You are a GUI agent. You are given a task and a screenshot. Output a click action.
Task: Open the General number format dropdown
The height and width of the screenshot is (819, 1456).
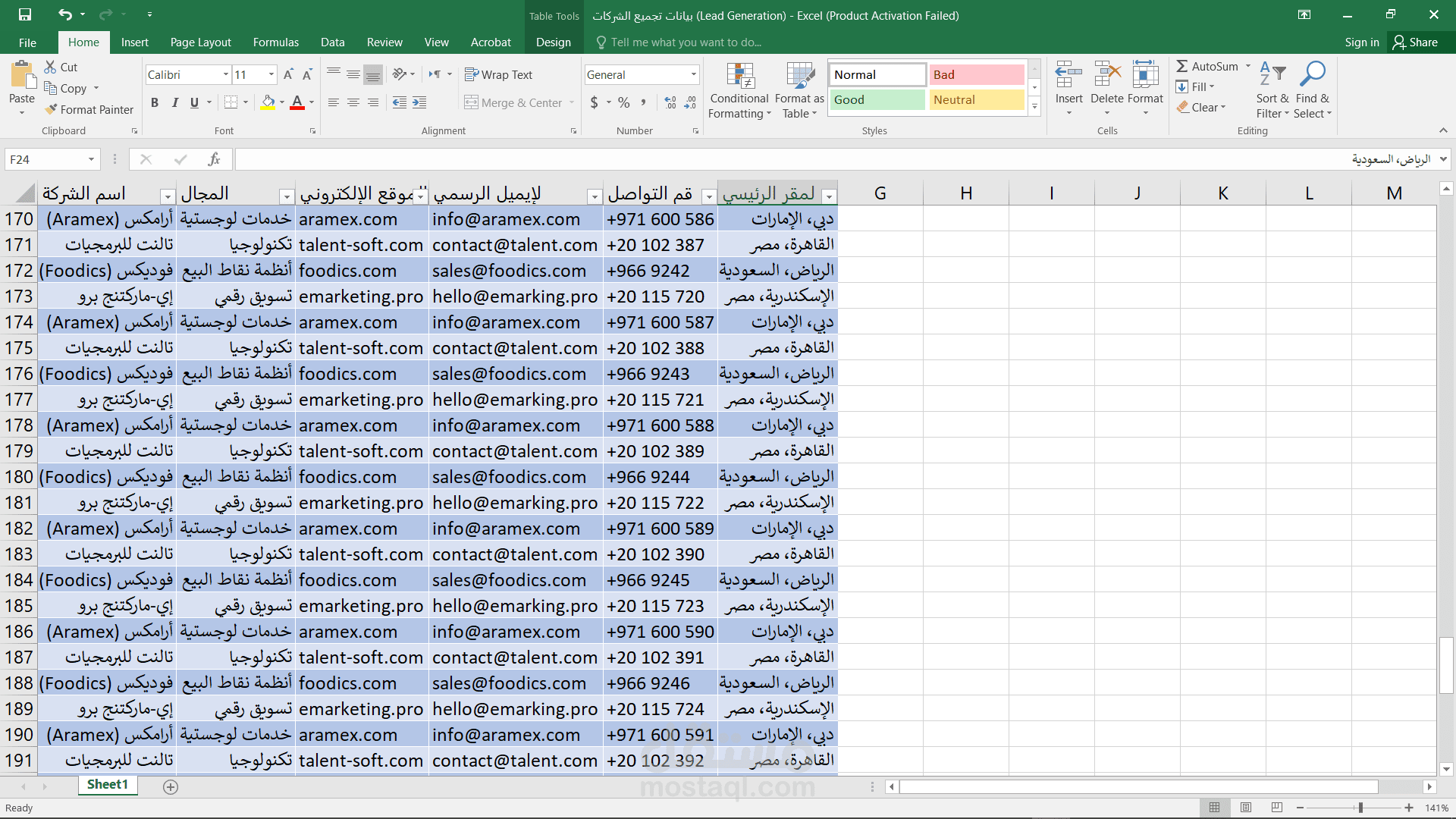[693, 74]
